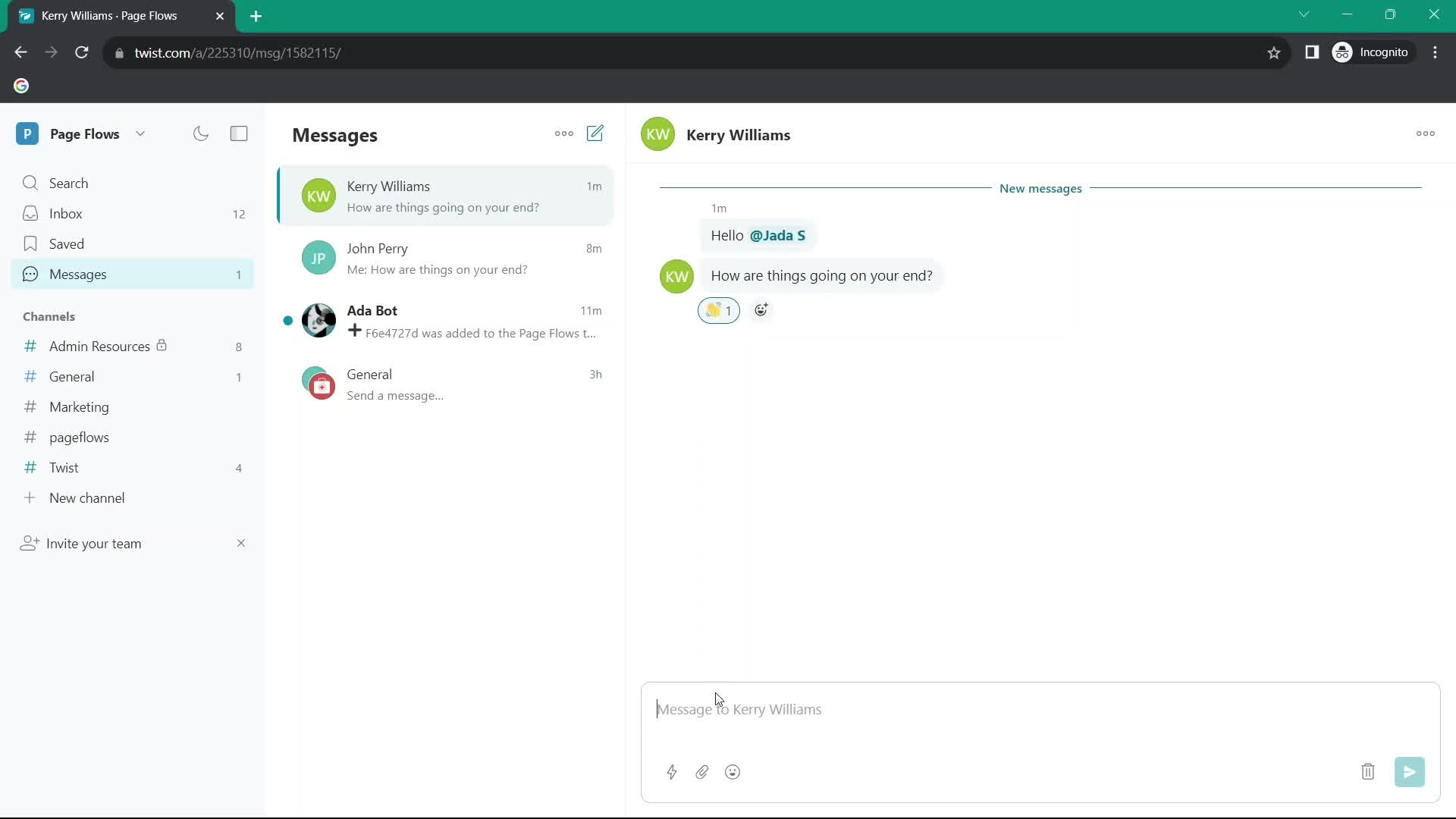Open Ada Bot conversation
Viewport: 1456px width, 819px height.
[446, 322]
